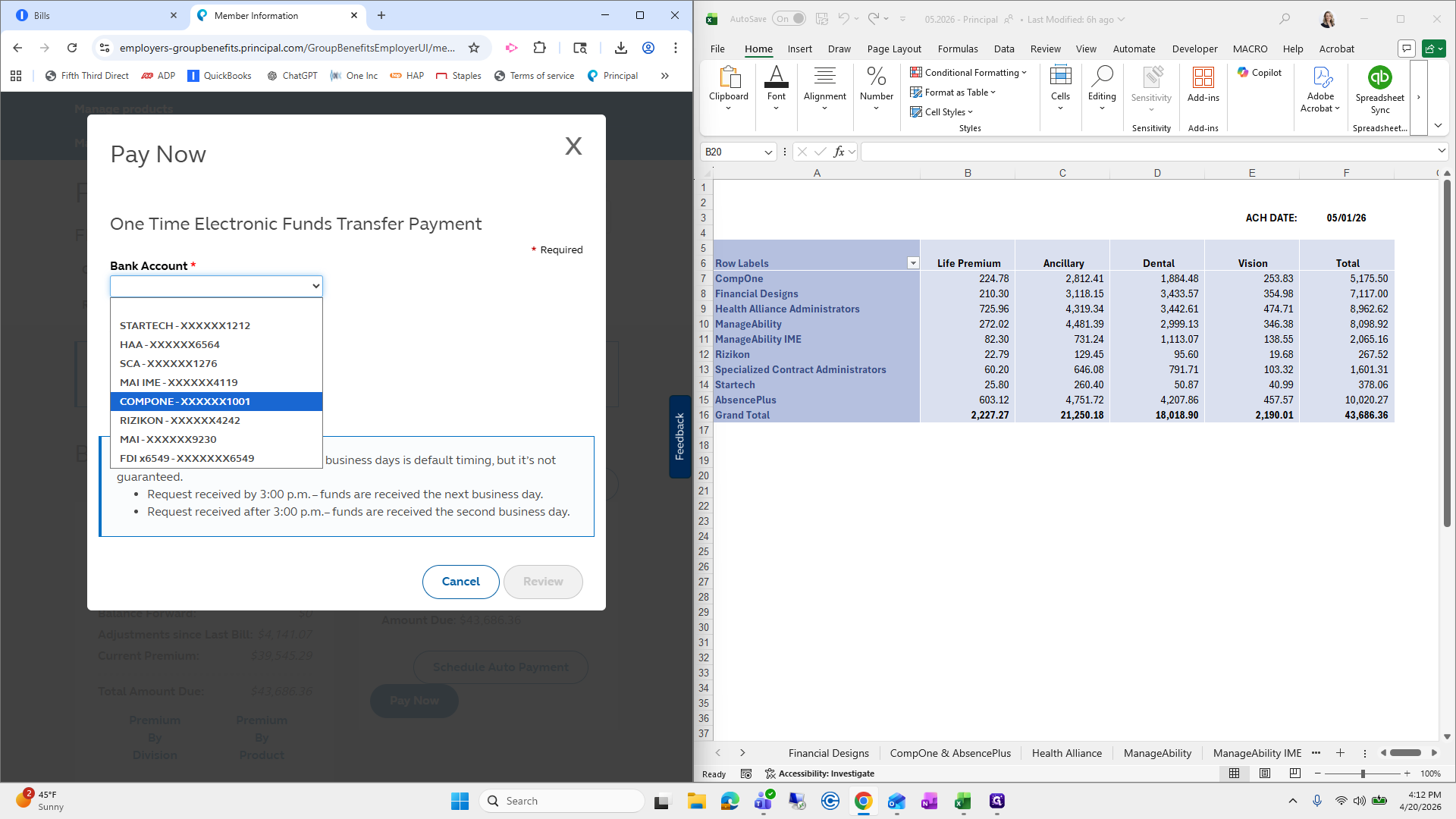Close the Pay Now dialog with X
1456x819 pixels.
tap(573, 146)
